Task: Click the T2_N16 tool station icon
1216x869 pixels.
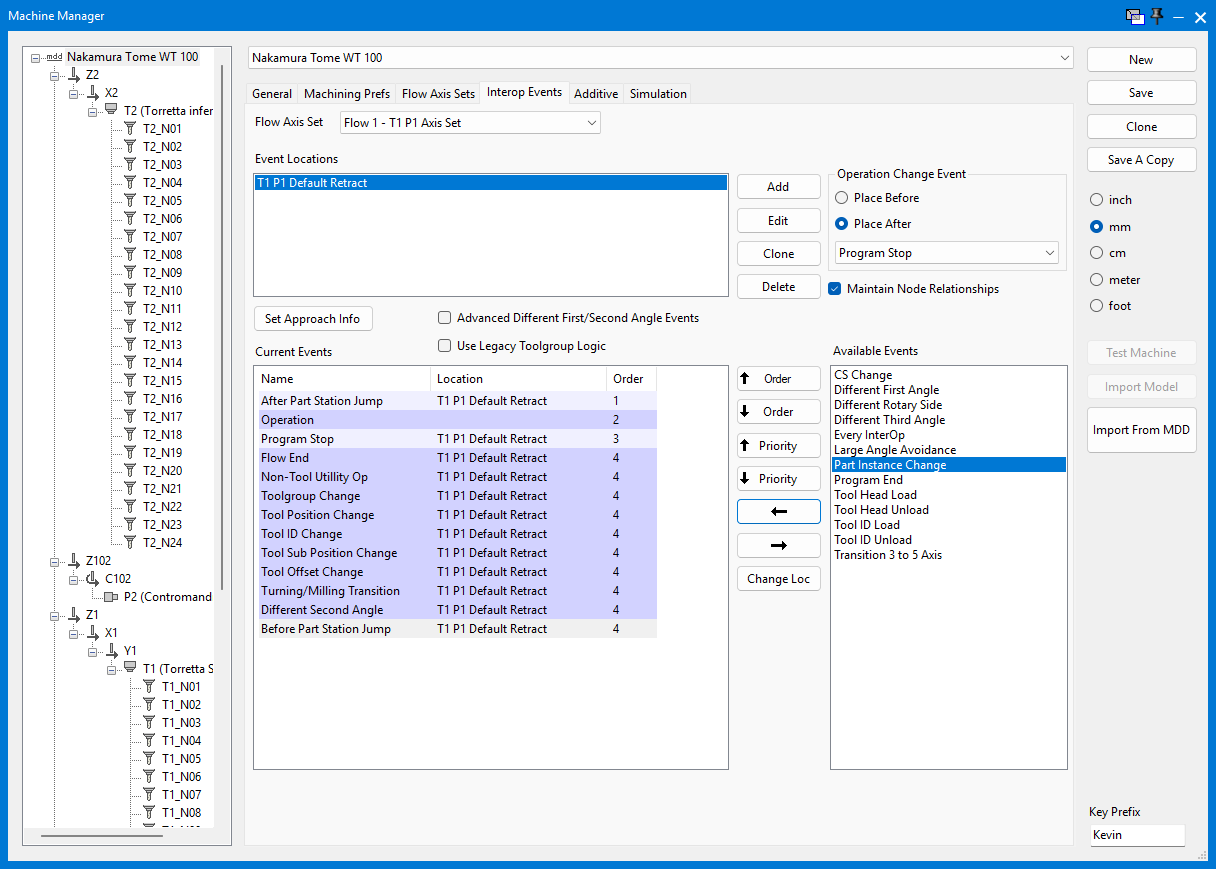Action: [130, 399]
